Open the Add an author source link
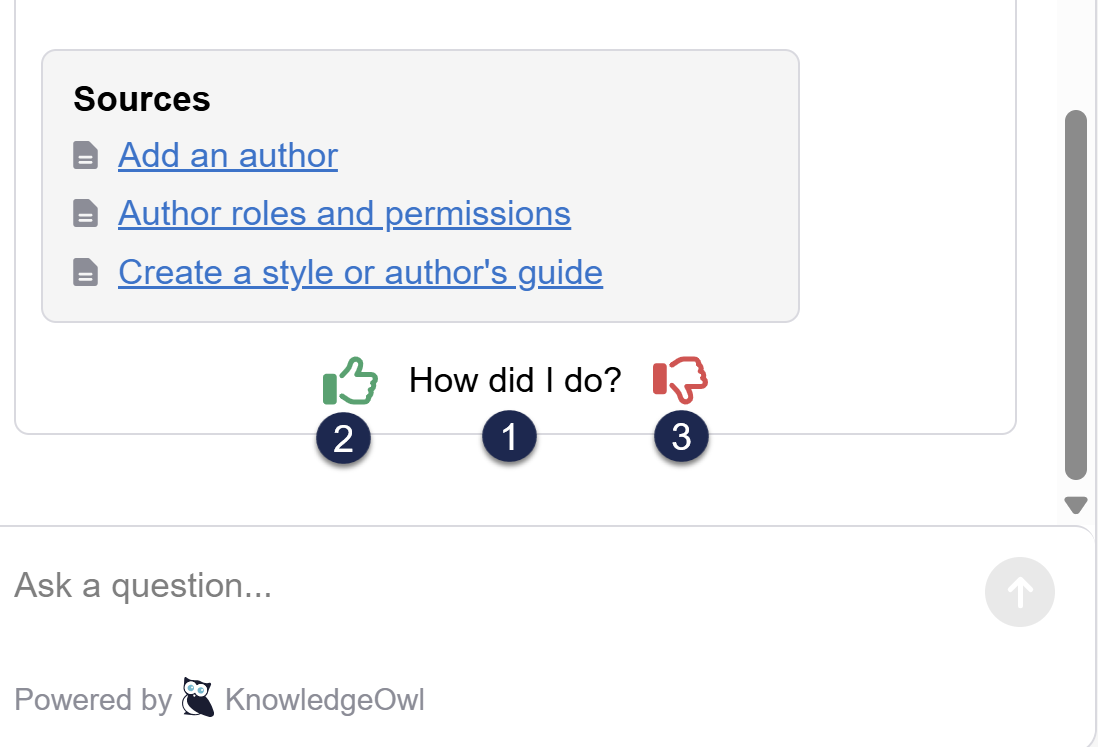 coord(228,156)
